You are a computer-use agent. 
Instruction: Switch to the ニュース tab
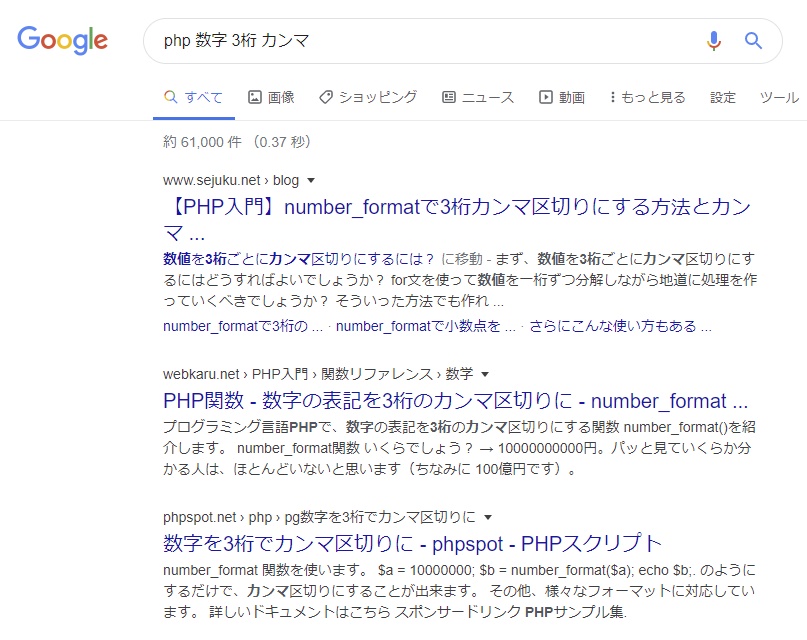478,97
